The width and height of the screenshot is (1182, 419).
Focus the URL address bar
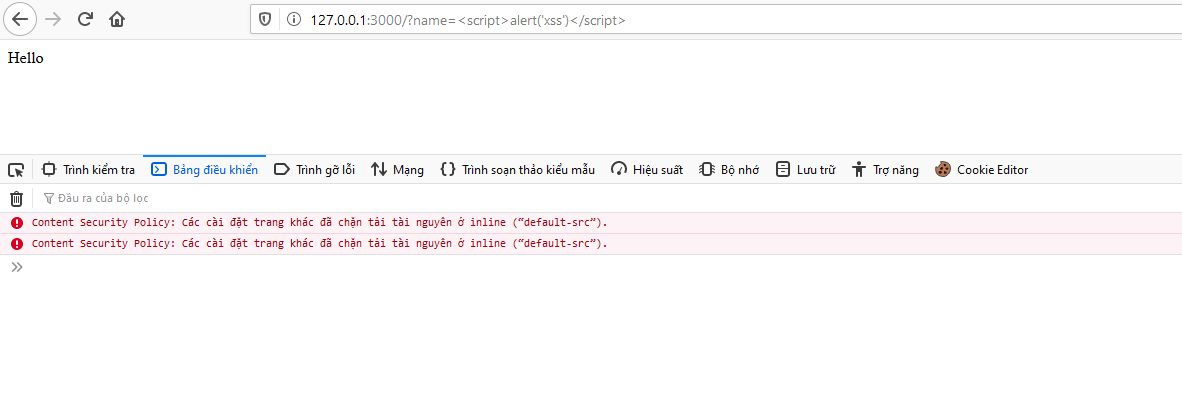pos(716,20)
